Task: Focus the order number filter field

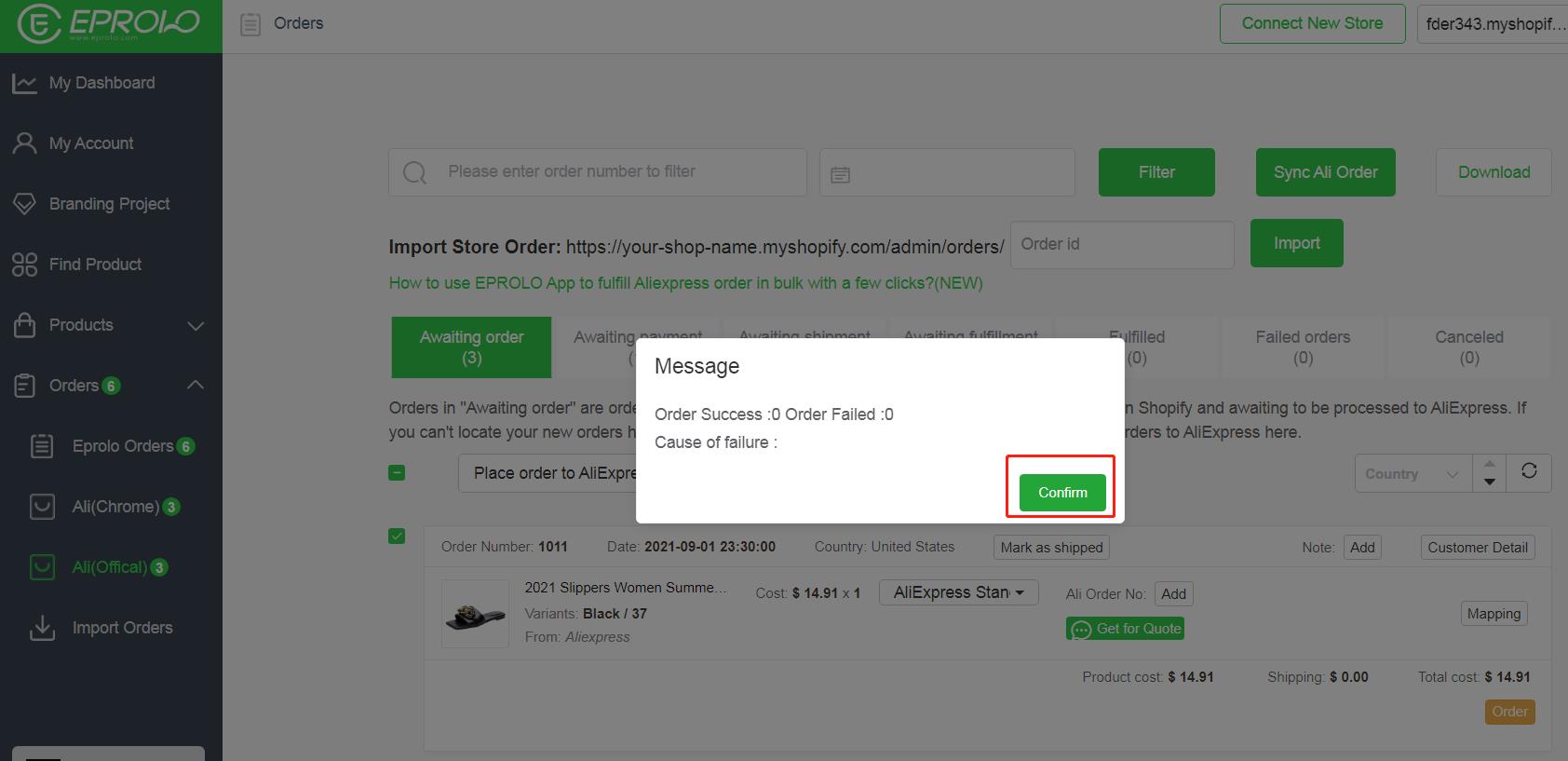Action: coord(598,172)
